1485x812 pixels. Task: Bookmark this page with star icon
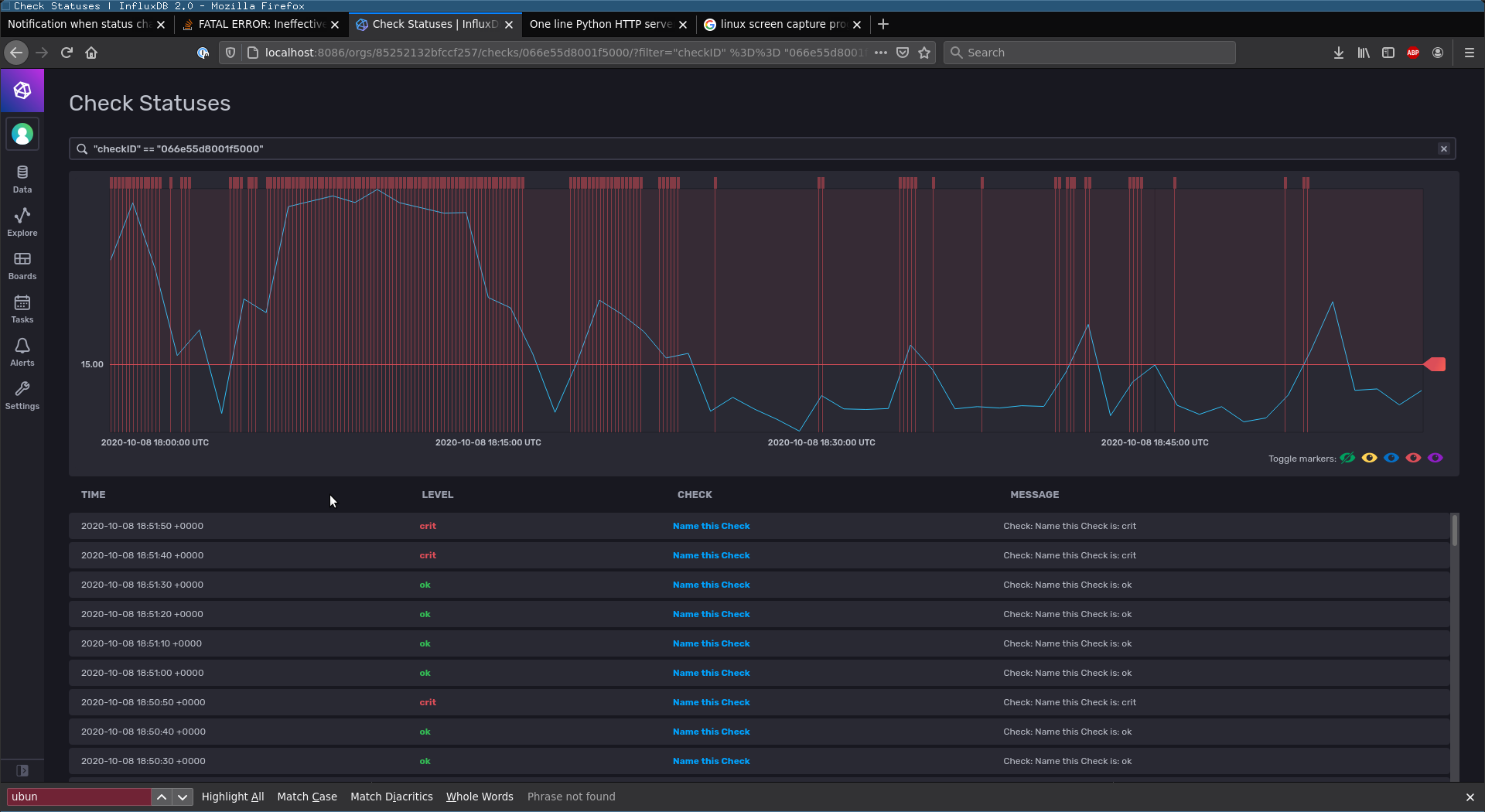coord(924,53)
